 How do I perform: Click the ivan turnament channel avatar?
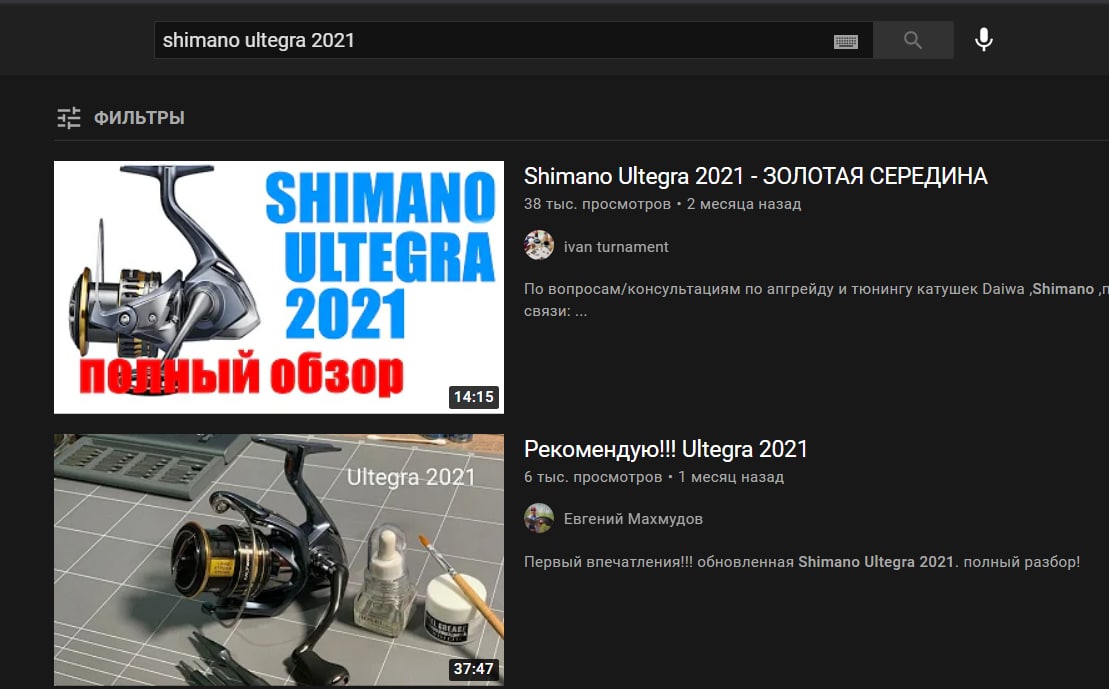pos(539,245)
